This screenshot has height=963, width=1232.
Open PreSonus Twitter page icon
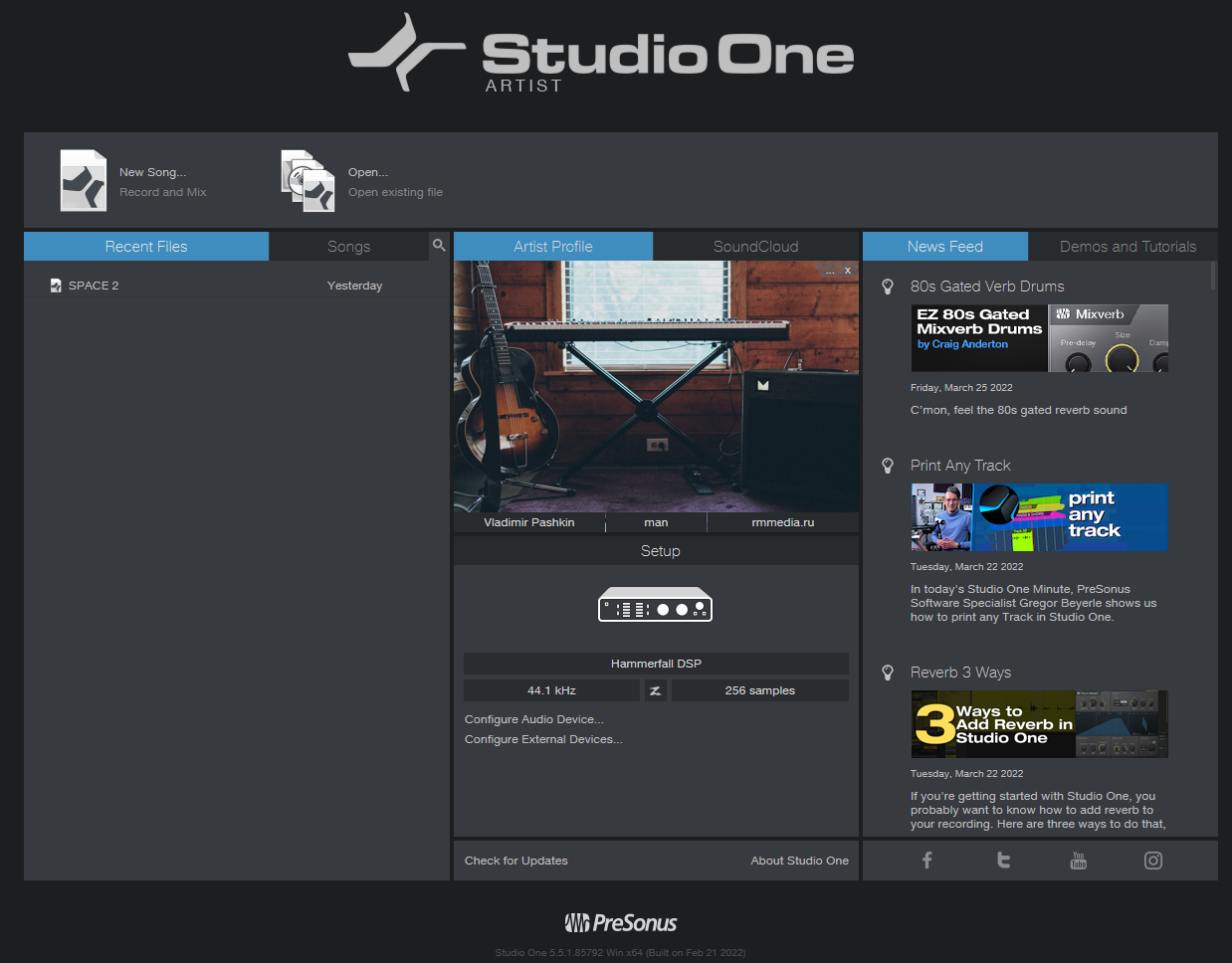point(1003,861)
